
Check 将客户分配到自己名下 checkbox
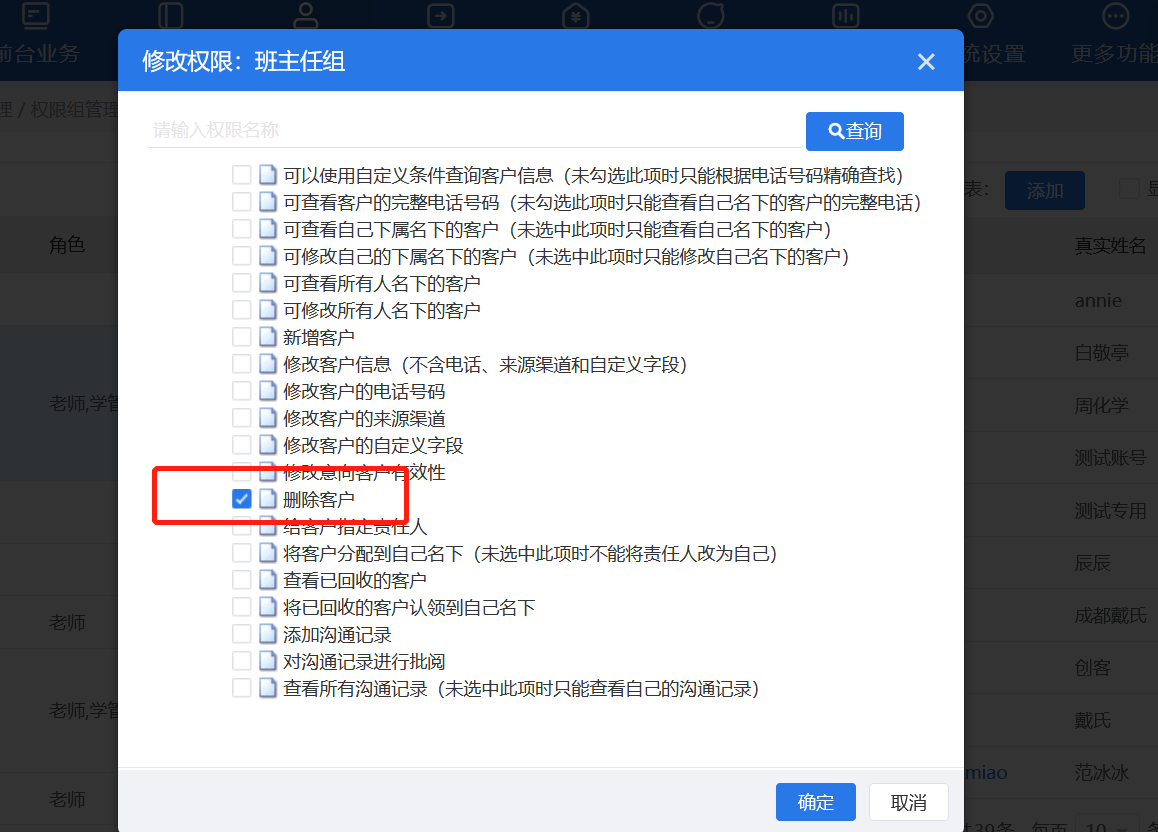(241, 553)
